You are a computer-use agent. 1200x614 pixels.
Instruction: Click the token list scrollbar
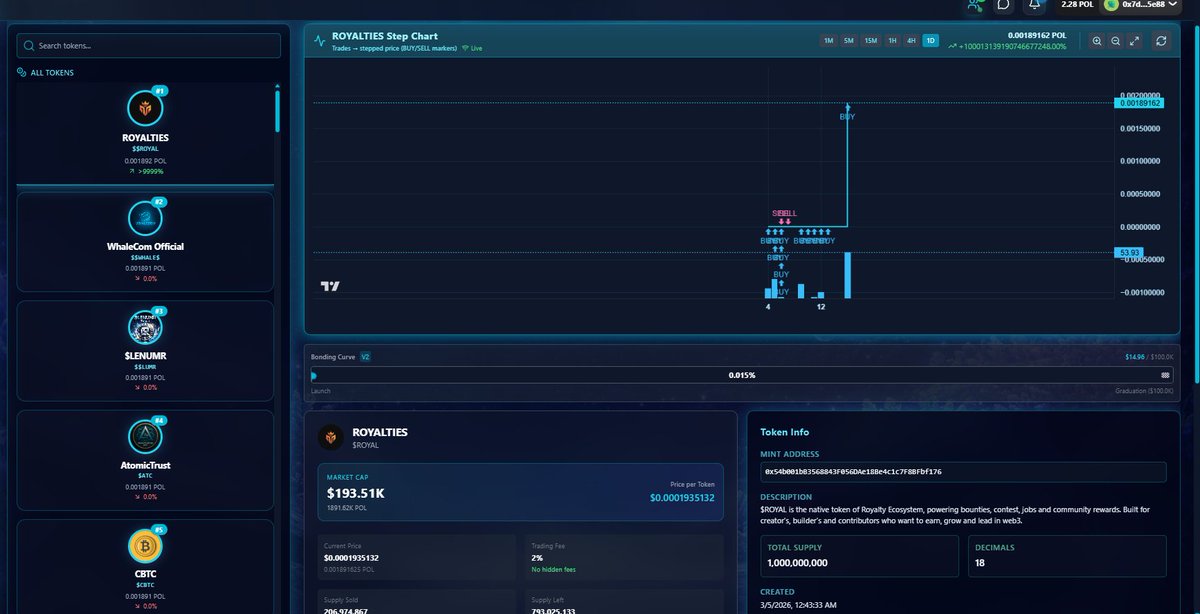(278, 110)
